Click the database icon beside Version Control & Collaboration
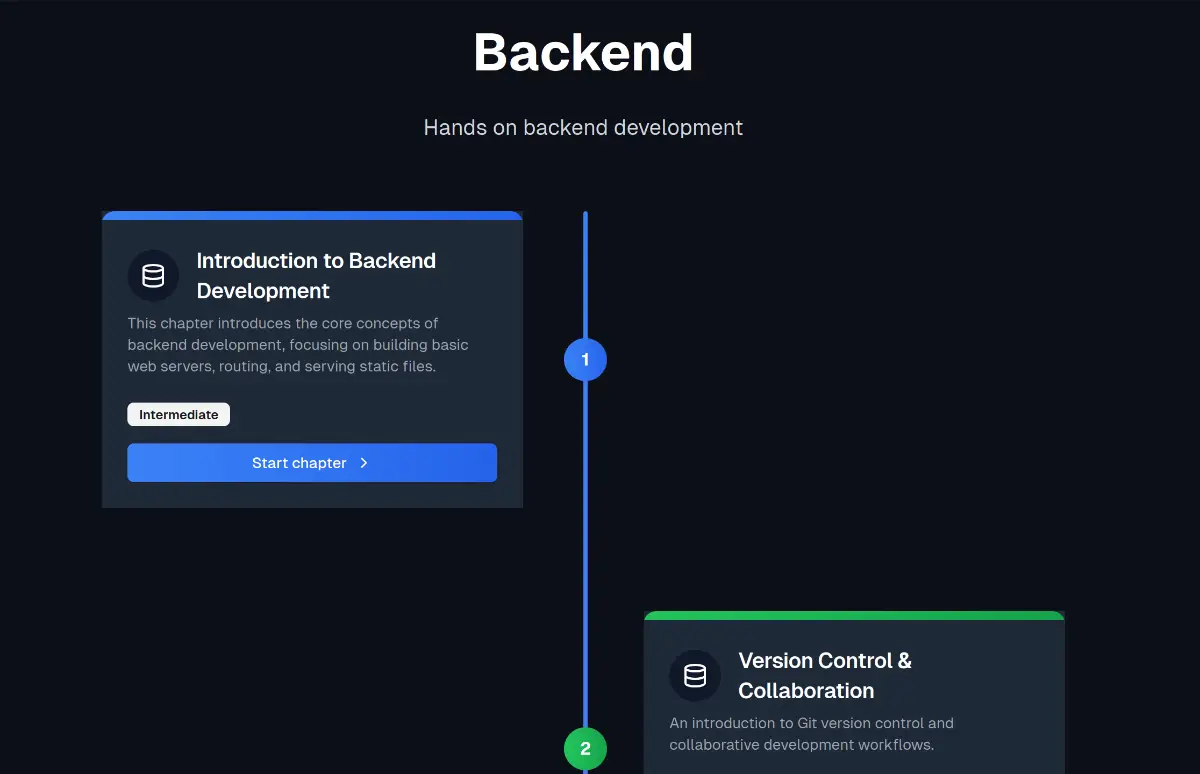The image size is (1200, 774). (695, 676)
